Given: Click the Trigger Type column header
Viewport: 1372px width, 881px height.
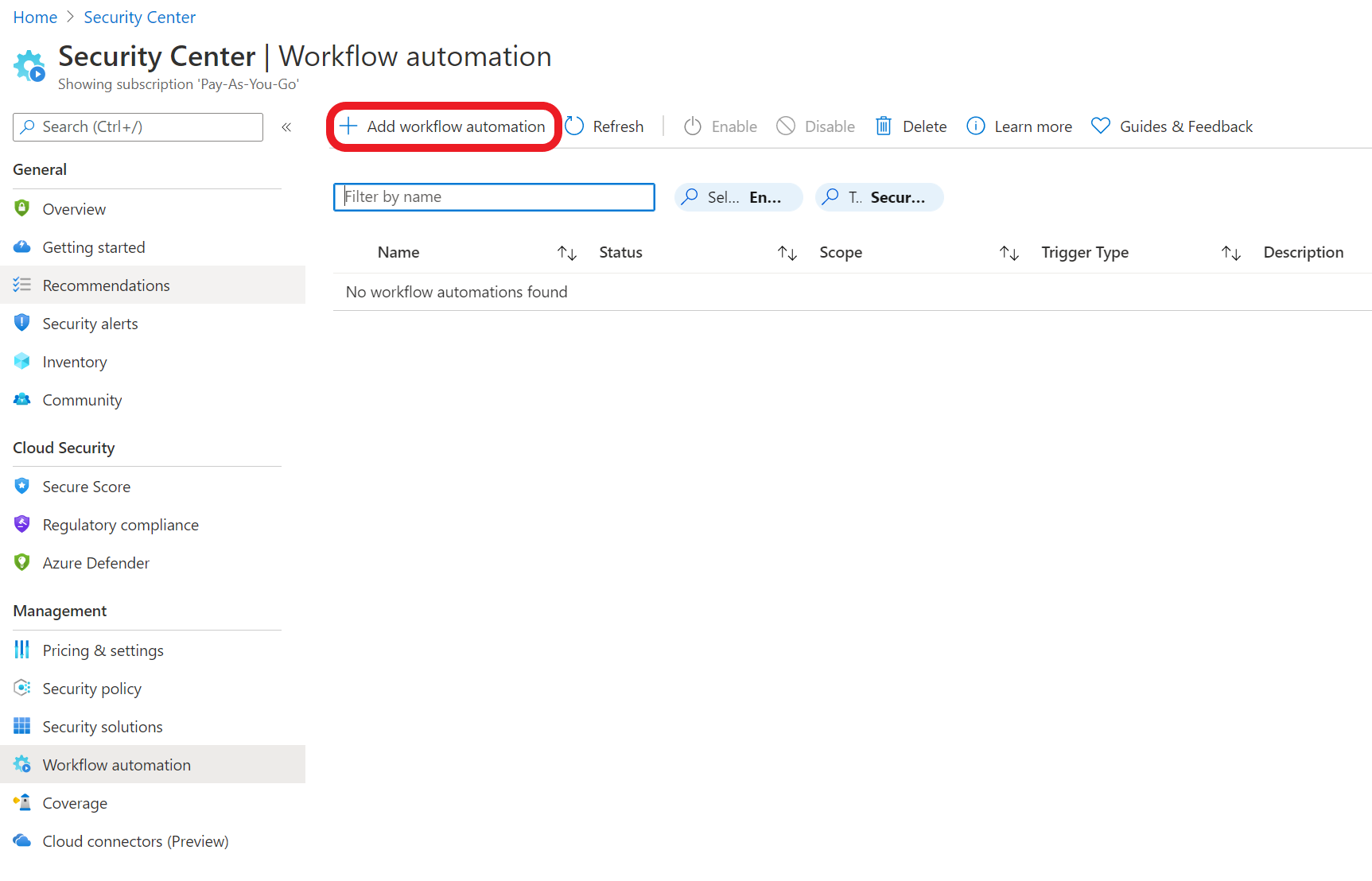Looking at the screenshot, I should click(1085, 252).
